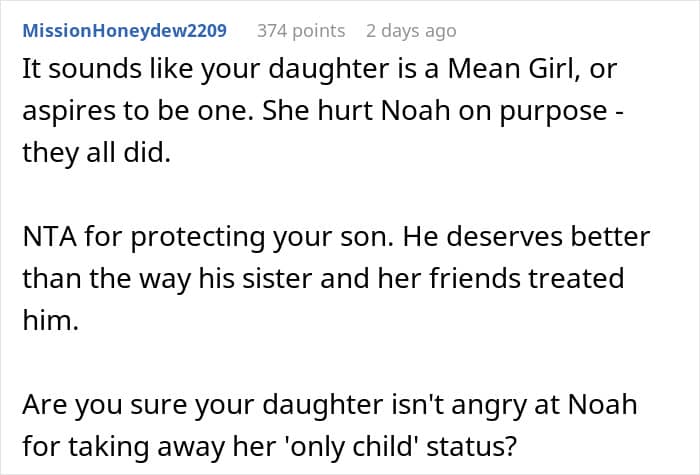Viewport: 700px width, 475px height.
Task: Click the single word 'him.' on its own line
Action: 50,321
